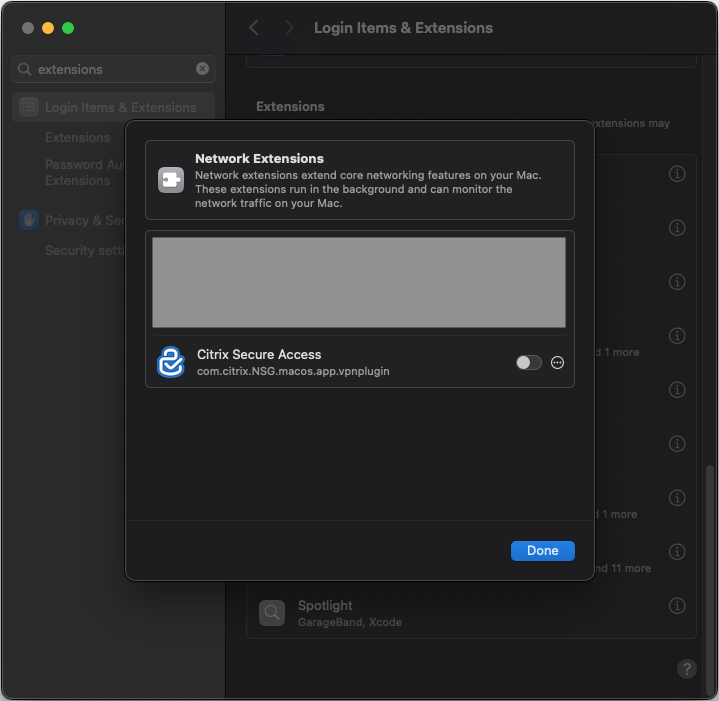Click the Login Items & Extensions window title
Screen dimensions: 719x701
click(403, 28)
